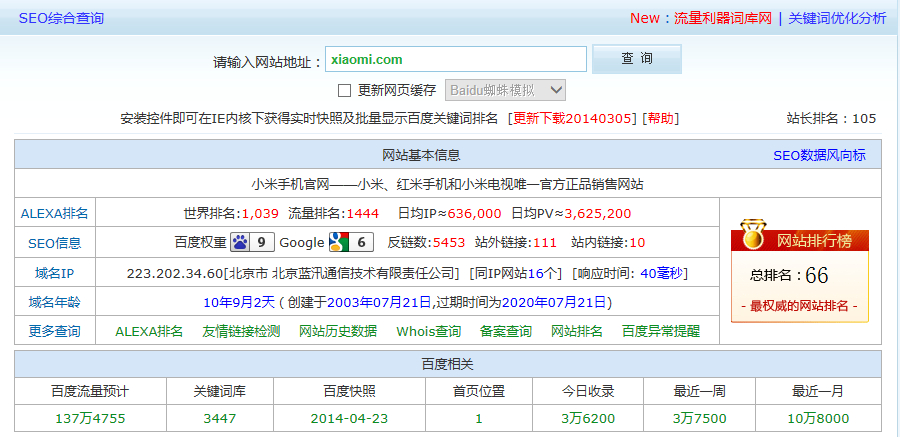Open the SEO综合查询 header link
This screenshot has height=437, width=900.
pyautogui.click(x=61, y=18)
